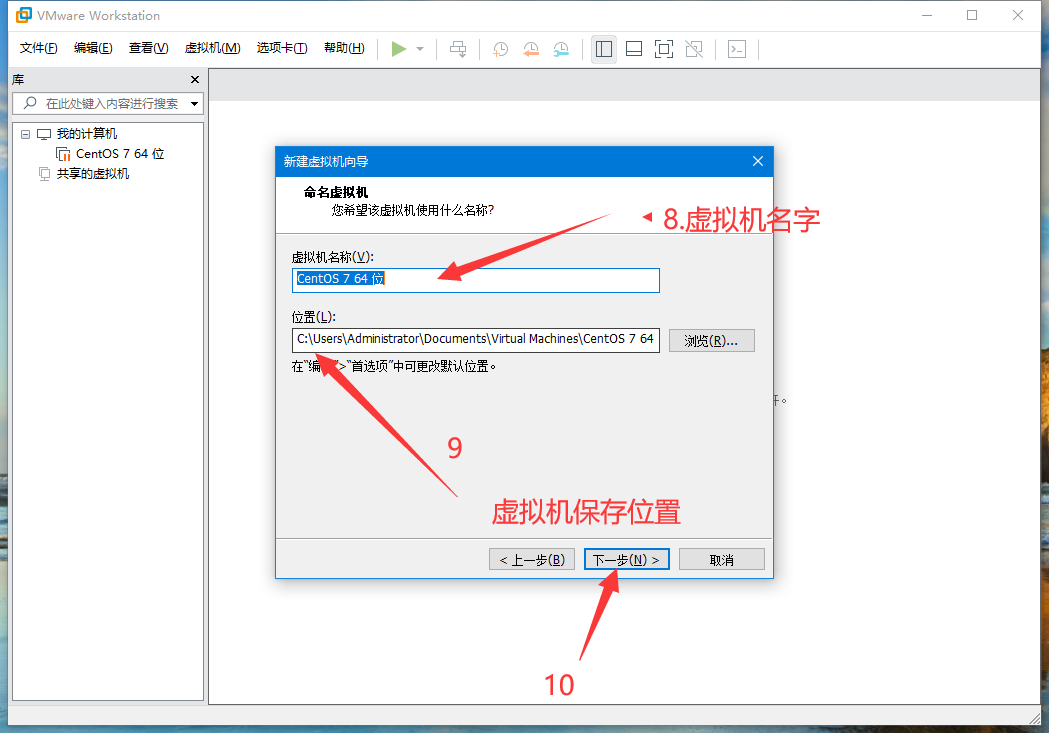Click the send Ctrl+Alt+Del toolbar icon
This screenshot has width=1049, height=733.
pyautogui.click(x=458, y=49)
